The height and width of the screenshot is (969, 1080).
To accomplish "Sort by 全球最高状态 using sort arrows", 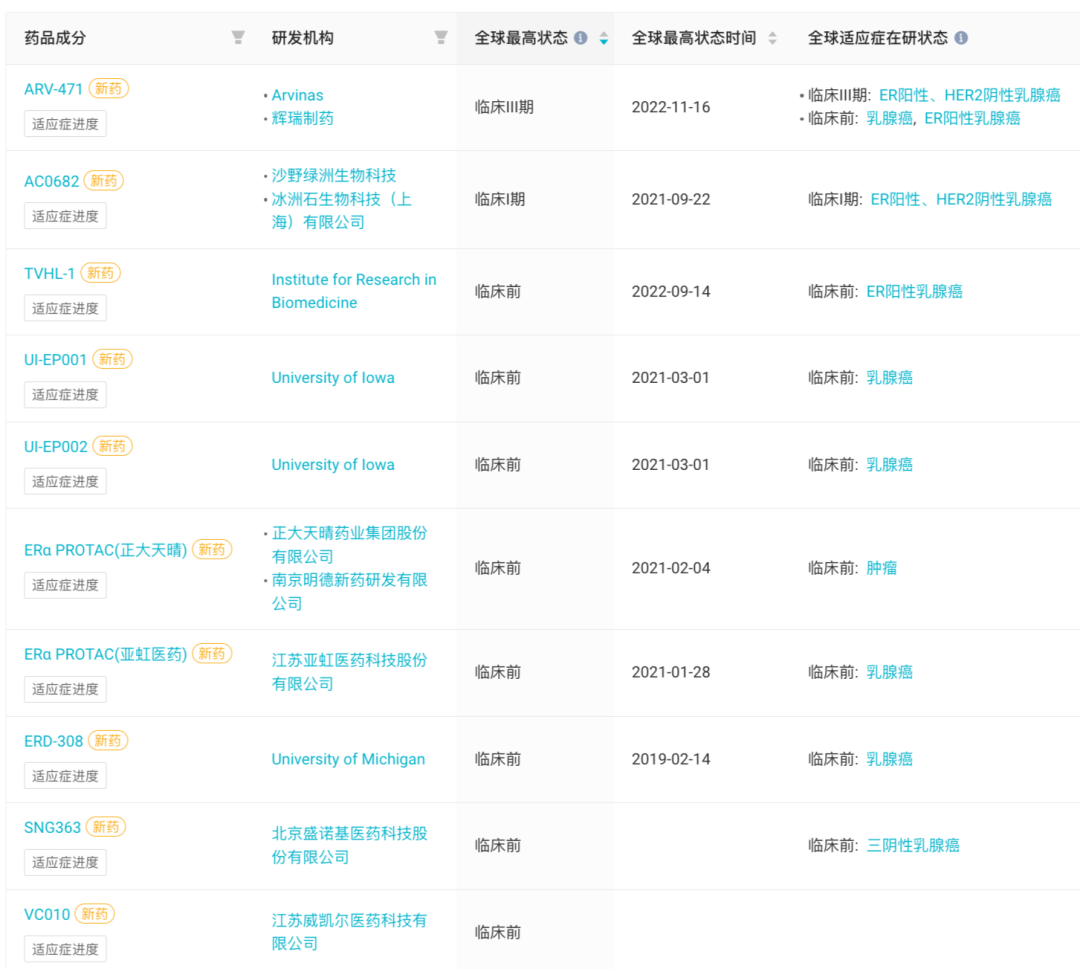I will pos(603,38).
